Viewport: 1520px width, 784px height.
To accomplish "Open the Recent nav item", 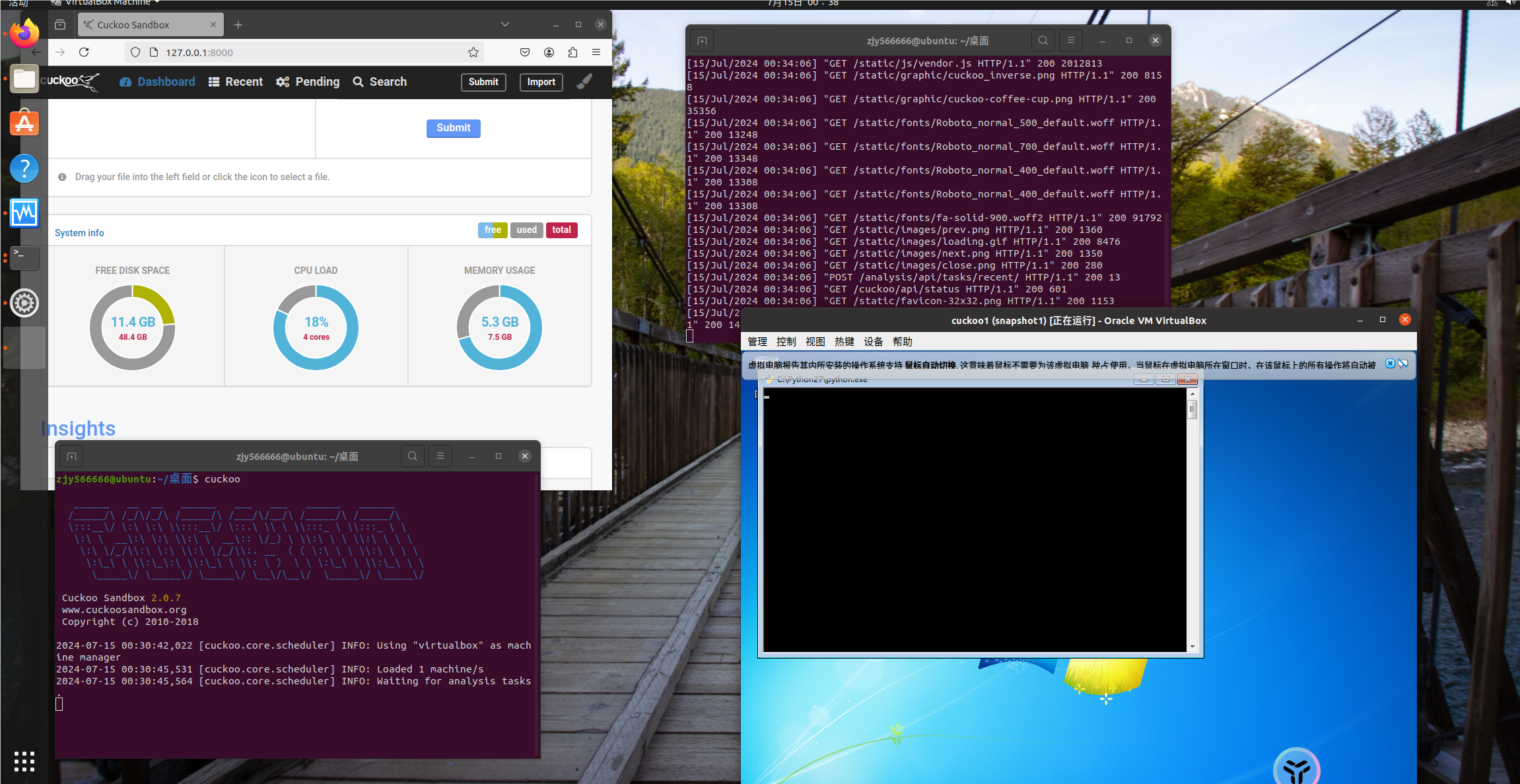I will tap(236, 82).
